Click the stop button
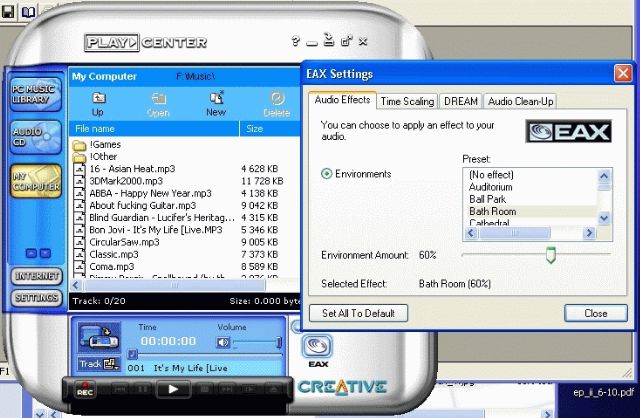The height and width of the screenshot is (418, 640). point(205,389)
